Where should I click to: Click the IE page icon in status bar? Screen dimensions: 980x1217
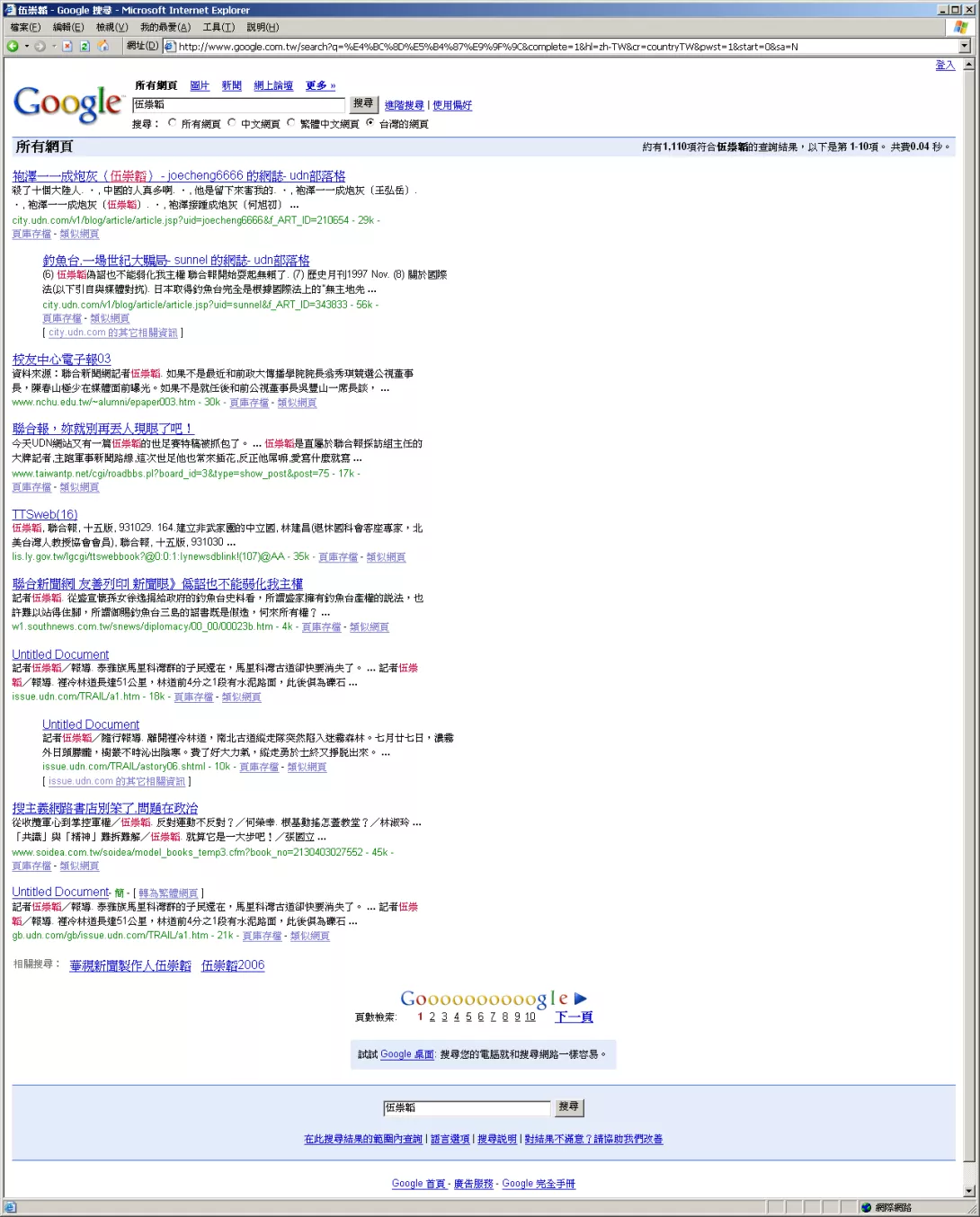tap(10, 1207)
